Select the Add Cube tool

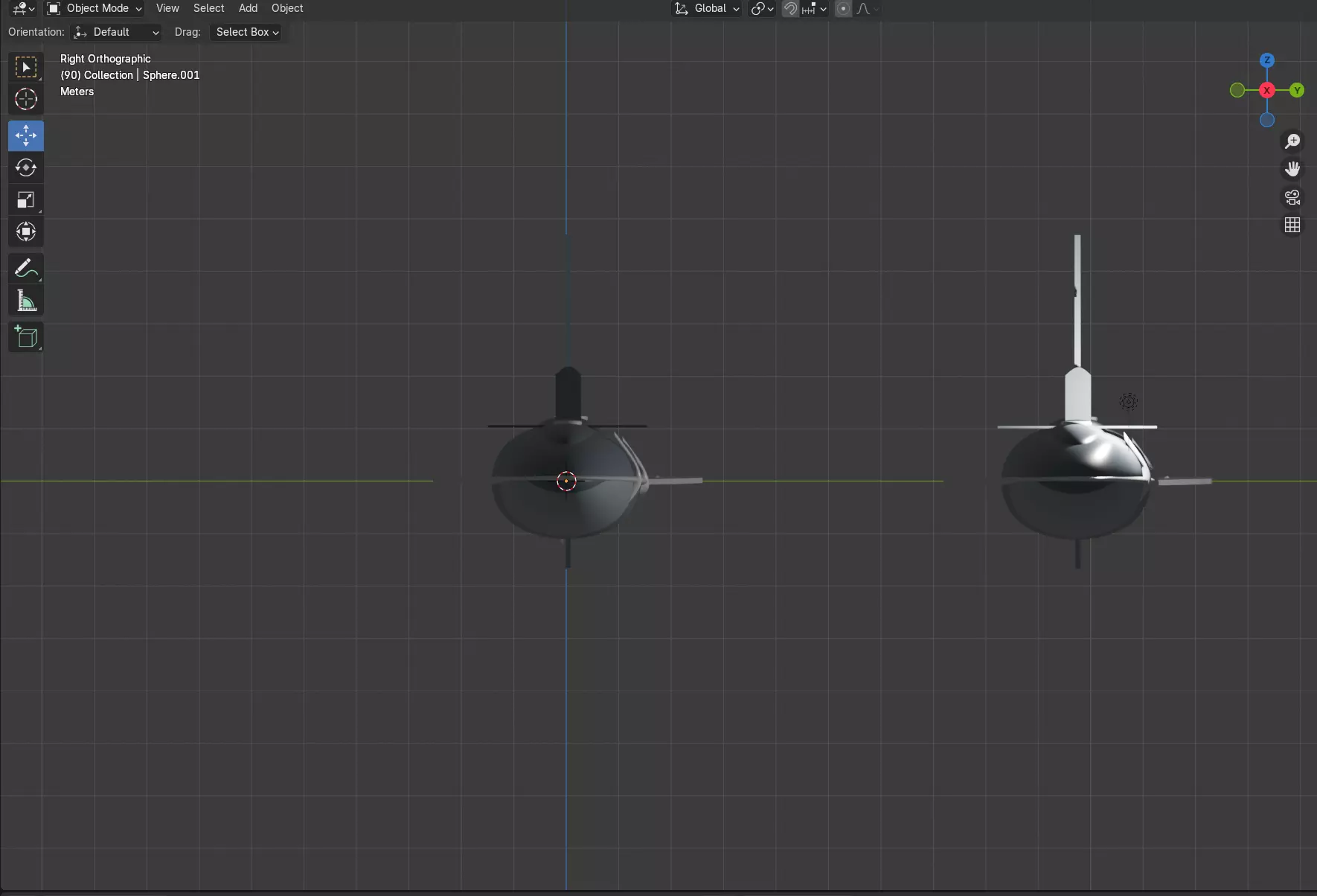[x=26, y=337]
